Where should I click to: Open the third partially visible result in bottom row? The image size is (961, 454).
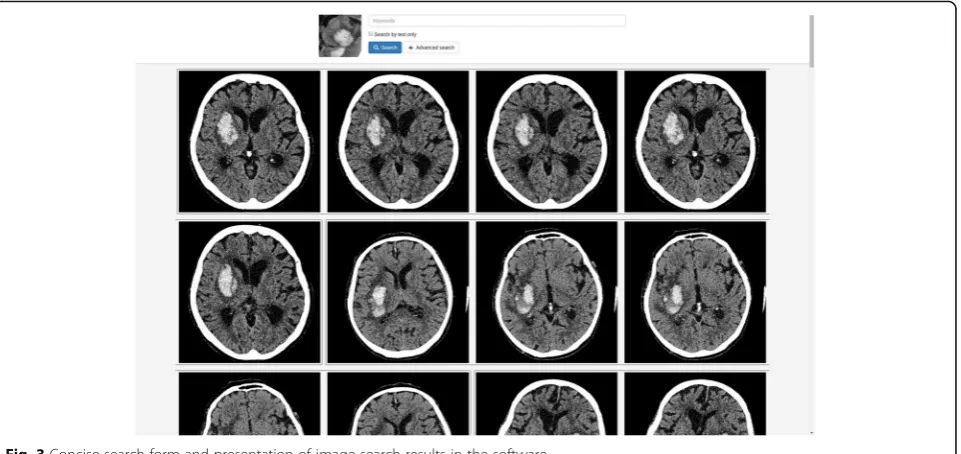pyautogui.click(x=547, y=404)
